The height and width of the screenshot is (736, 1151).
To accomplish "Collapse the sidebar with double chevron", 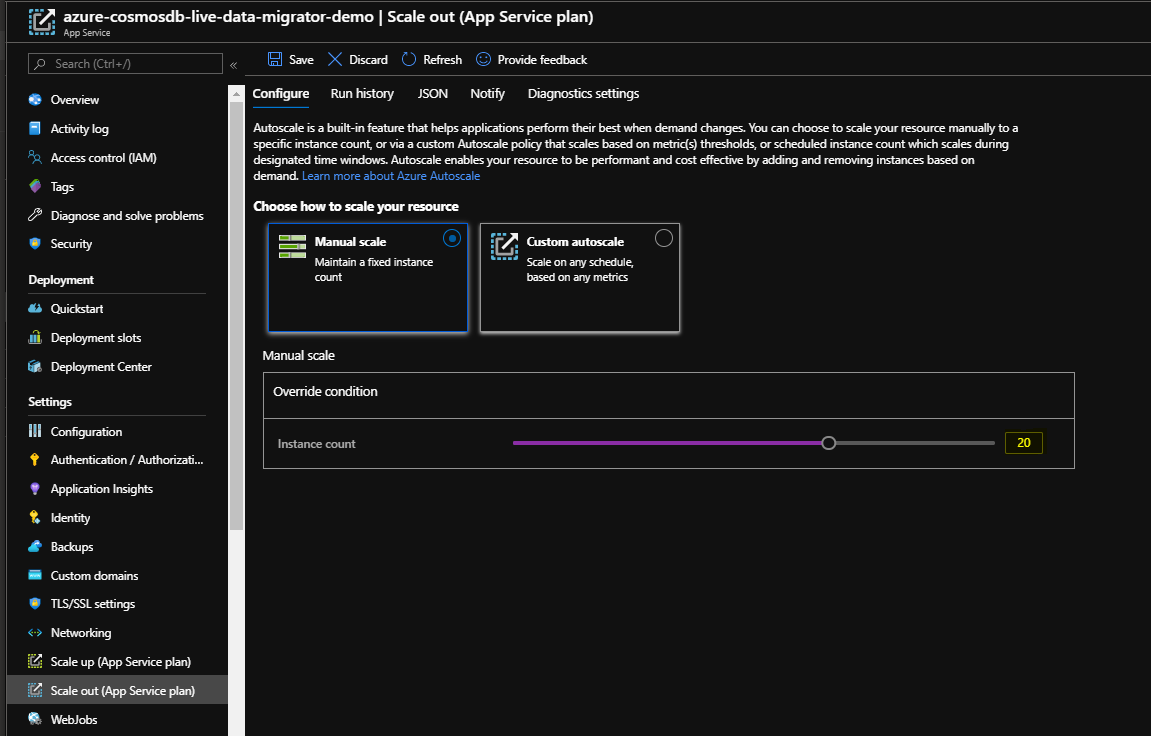I will pos(233,65).
